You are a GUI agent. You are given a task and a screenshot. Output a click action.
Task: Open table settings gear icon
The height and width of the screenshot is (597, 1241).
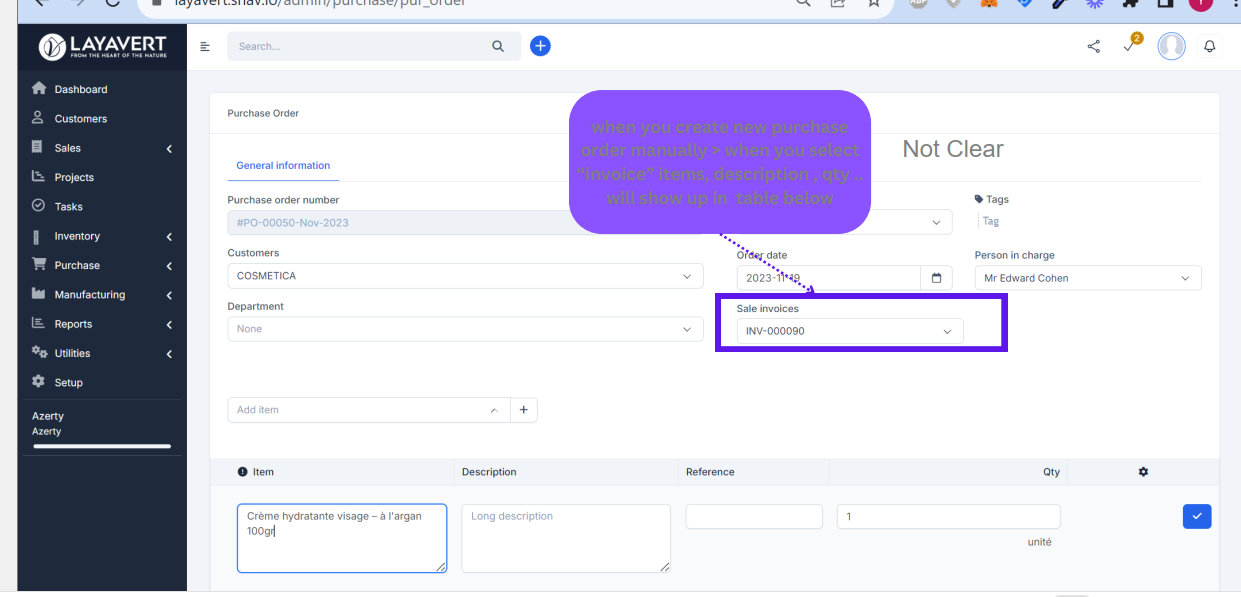point(1143,472)
